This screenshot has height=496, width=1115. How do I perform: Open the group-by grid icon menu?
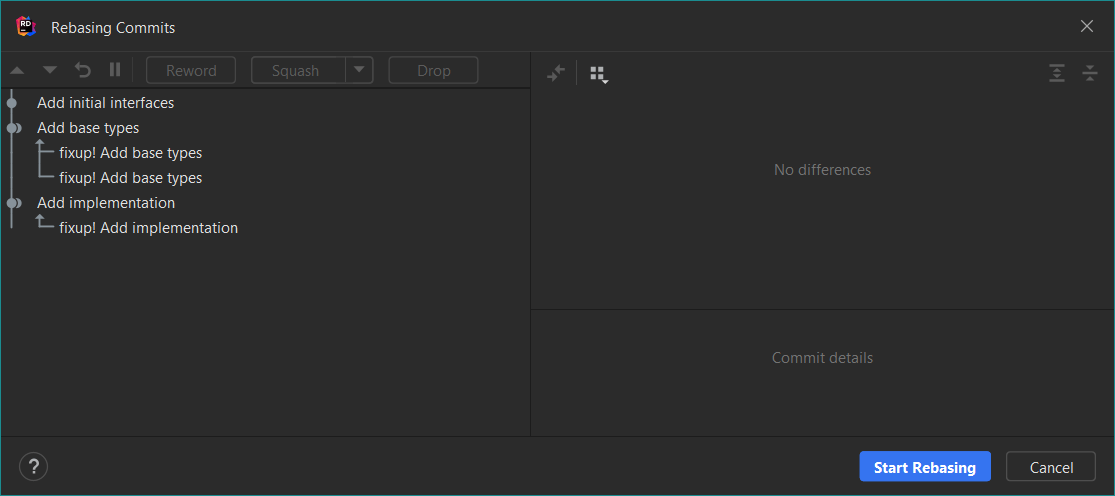pyautogui.click(x=599, y=74)
